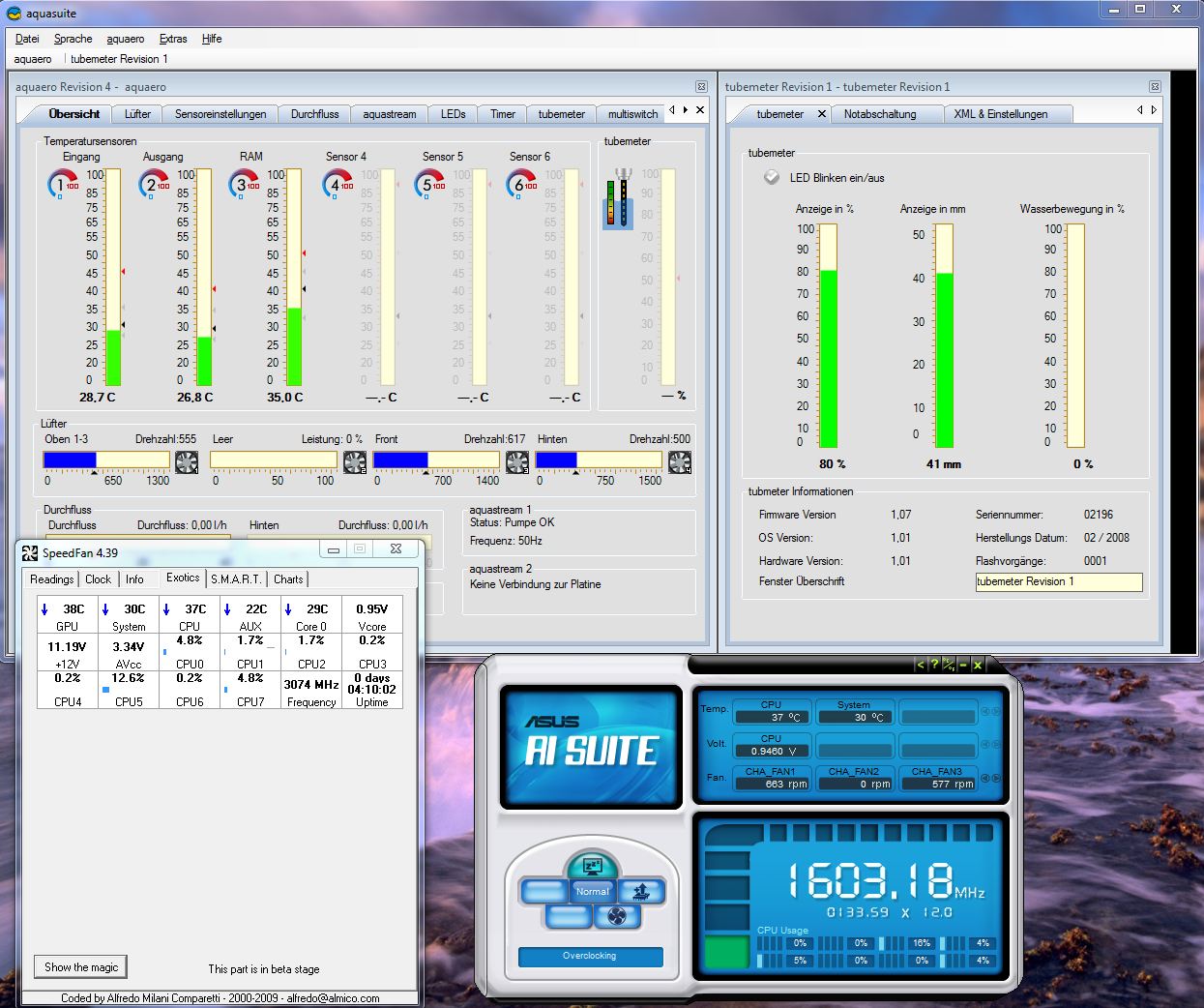Image resolution: width=1204 pixels, height=1008 pixels.
Task: Adjust the Front fan speed slider
Action: [x=436, y=460]
